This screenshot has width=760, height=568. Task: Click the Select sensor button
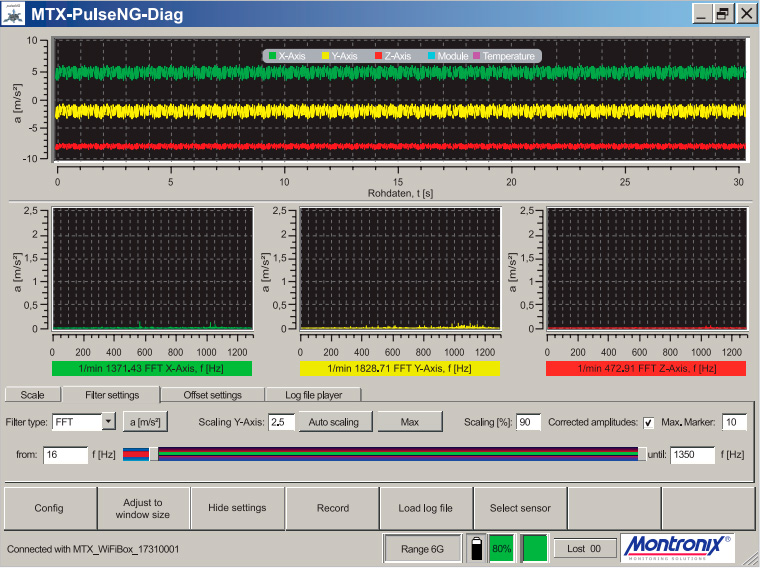coord(519,508)
